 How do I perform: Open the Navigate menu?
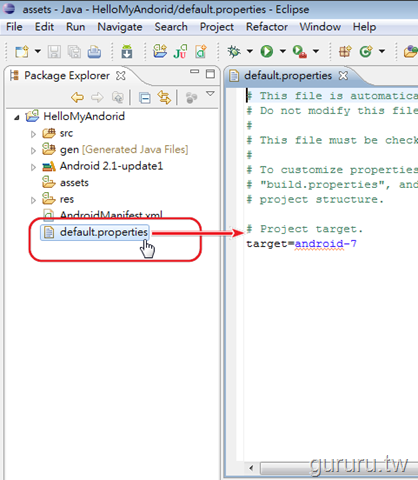coord(120,27)
